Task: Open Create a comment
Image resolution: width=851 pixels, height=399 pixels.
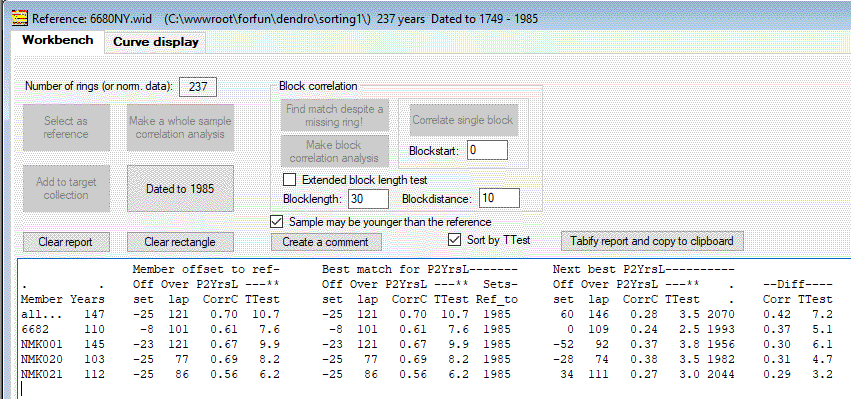Action: coord(326,242)
